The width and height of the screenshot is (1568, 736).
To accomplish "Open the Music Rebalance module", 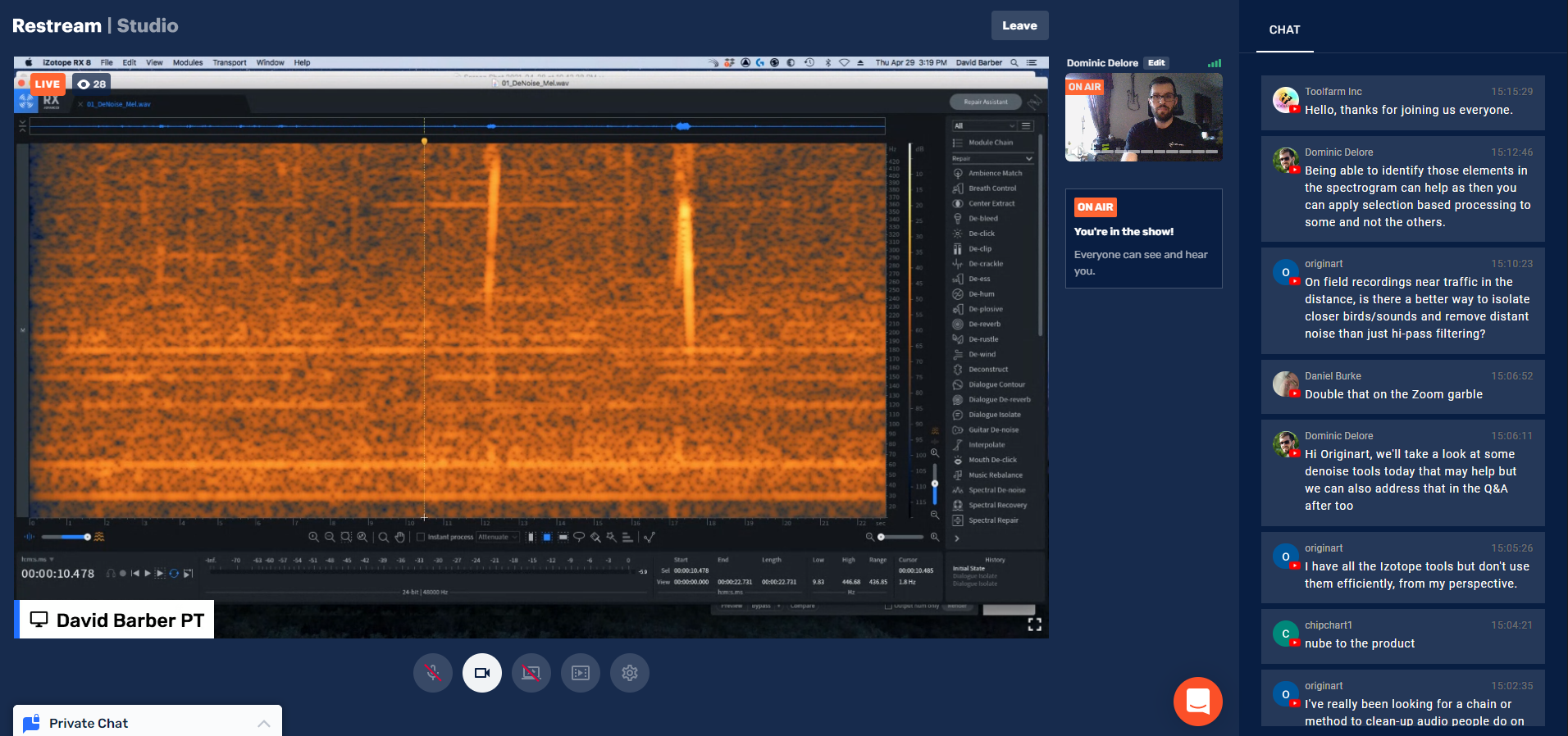I will click(x=987, y=475).
